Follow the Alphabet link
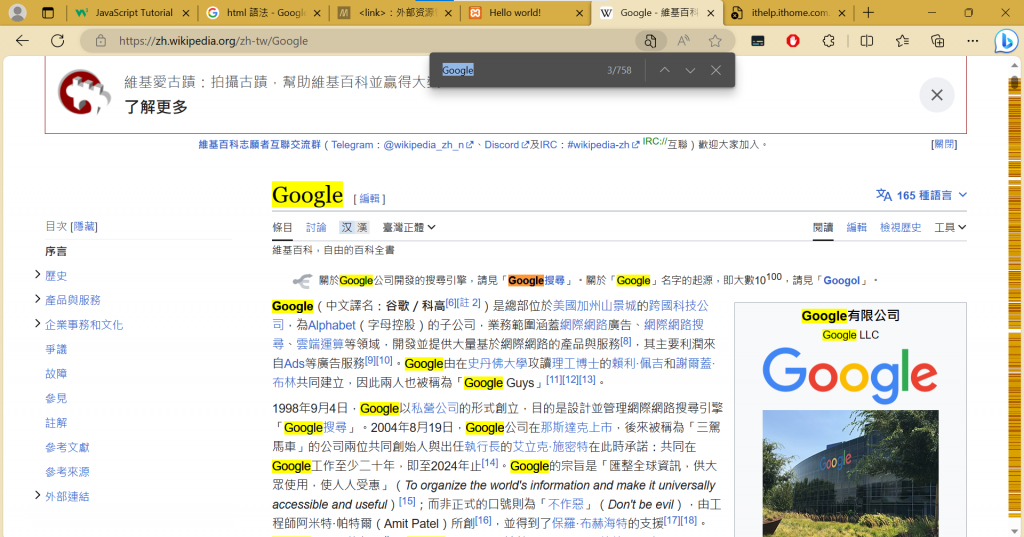The width and height of the screenshot is (1024, 537). (332, 325)
